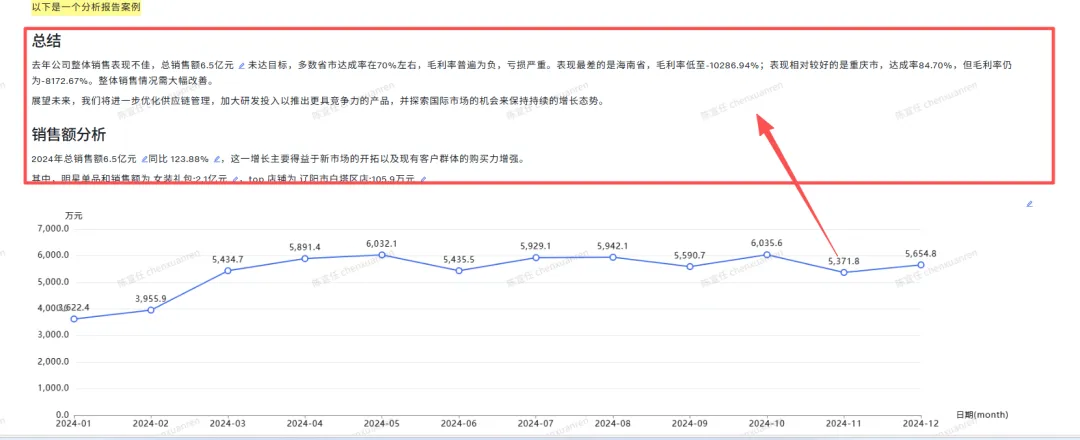Select the 2024-10 data point marker
The width and height of the screenshot is (1080, 440).
tap(767, 255)
